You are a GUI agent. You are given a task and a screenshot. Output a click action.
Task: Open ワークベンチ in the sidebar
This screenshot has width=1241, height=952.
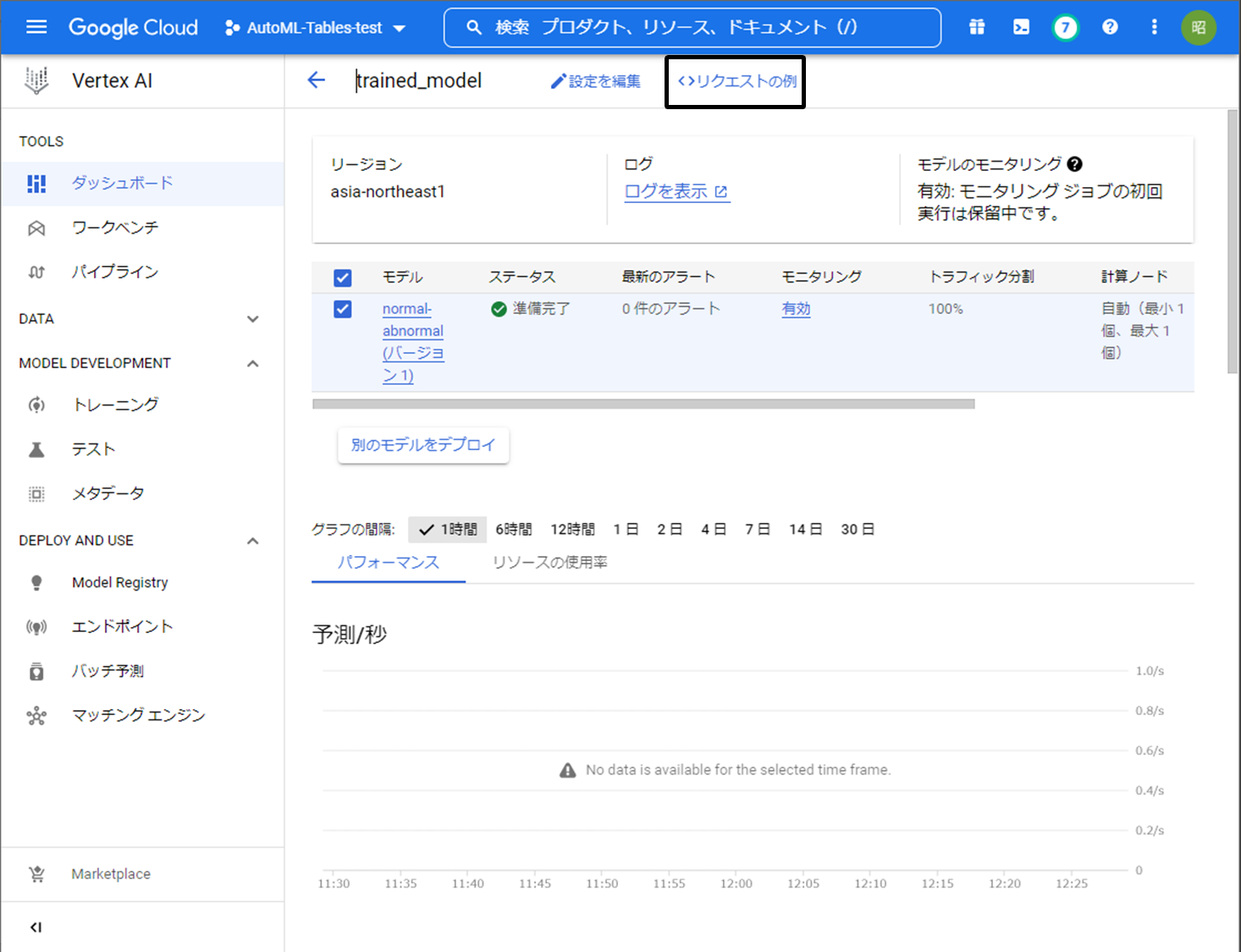point(142,228)
